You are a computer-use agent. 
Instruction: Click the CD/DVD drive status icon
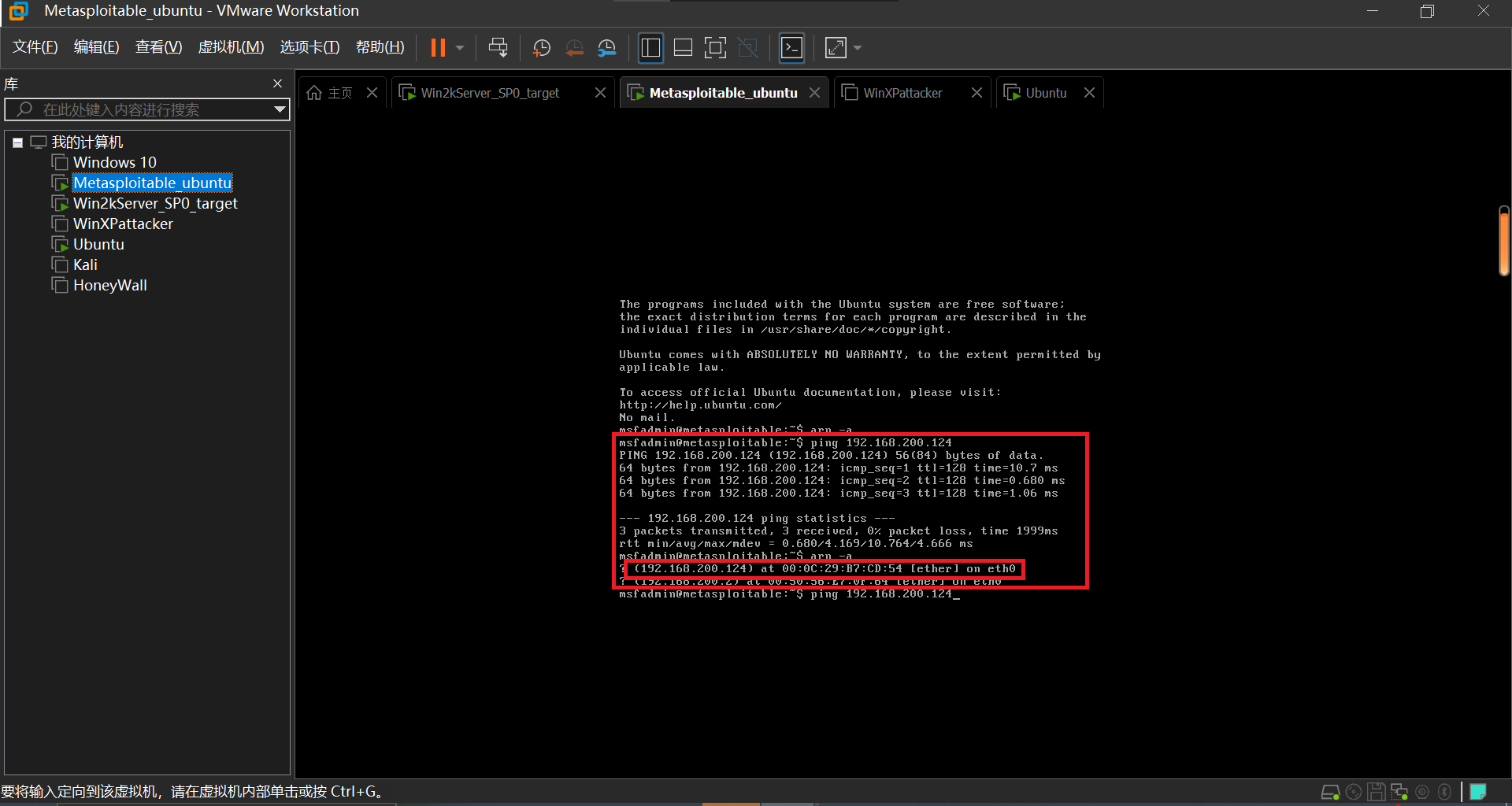click(1354, 792)
